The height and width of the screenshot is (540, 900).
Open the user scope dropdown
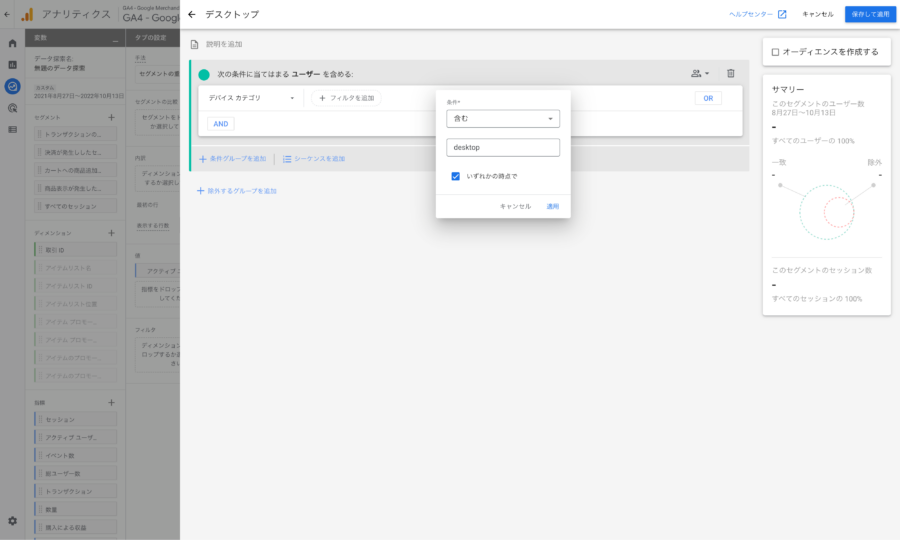[699, 73]
